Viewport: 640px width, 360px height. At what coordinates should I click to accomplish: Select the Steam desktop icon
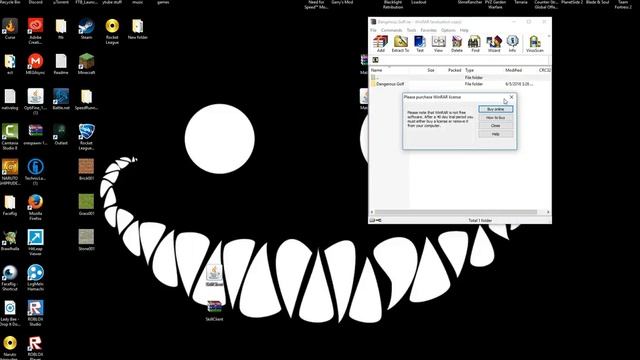click(87, 29)
